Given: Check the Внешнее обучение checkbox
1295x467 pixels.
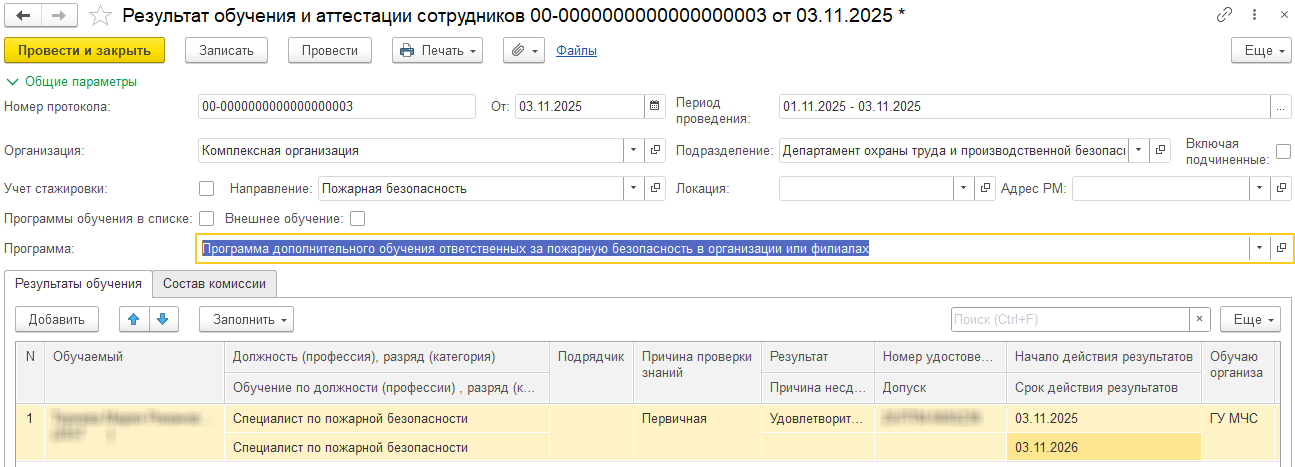Looking at the screenshot, I should (357, 218).
